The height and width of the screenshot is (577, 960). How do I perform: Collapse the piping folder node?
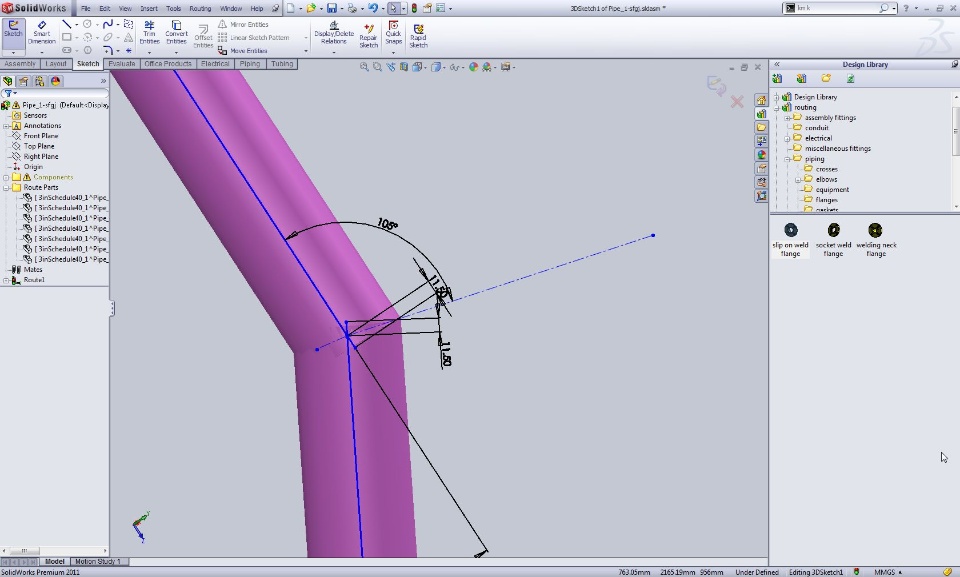(x=787, y=159)
